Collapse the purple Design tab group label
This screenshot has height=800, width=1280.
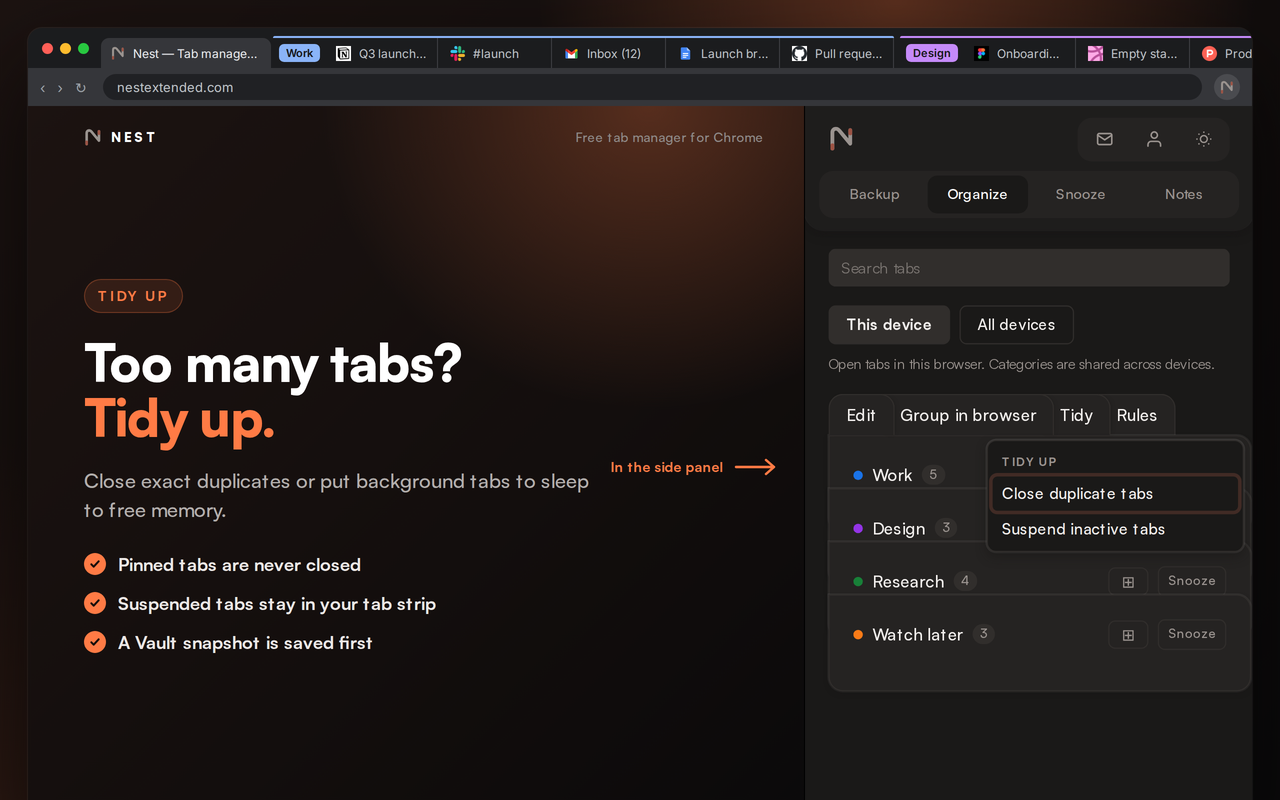point(931,53)
